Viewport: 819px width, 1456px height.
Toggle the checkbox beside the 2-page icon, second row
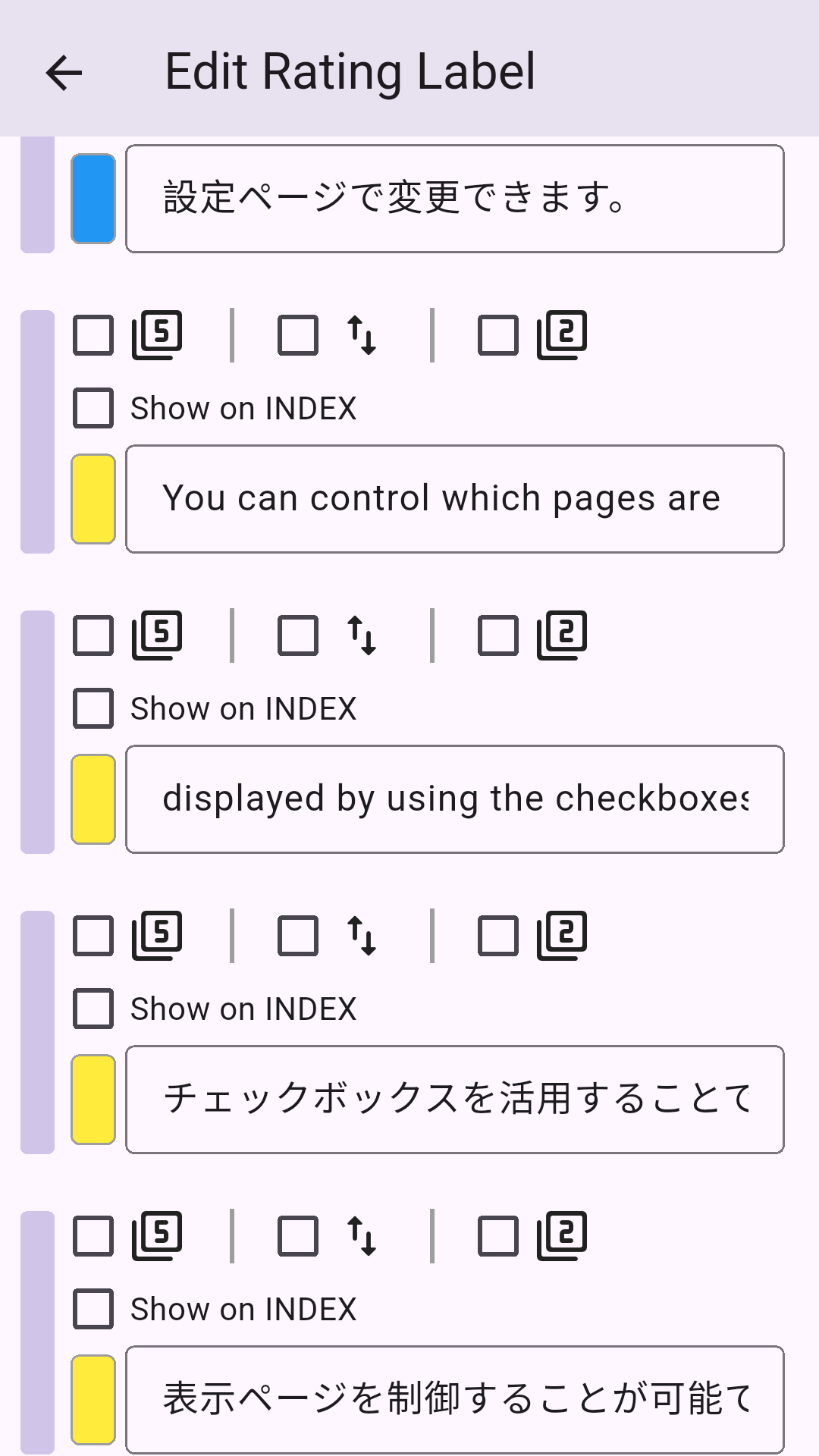click(497, 635)
